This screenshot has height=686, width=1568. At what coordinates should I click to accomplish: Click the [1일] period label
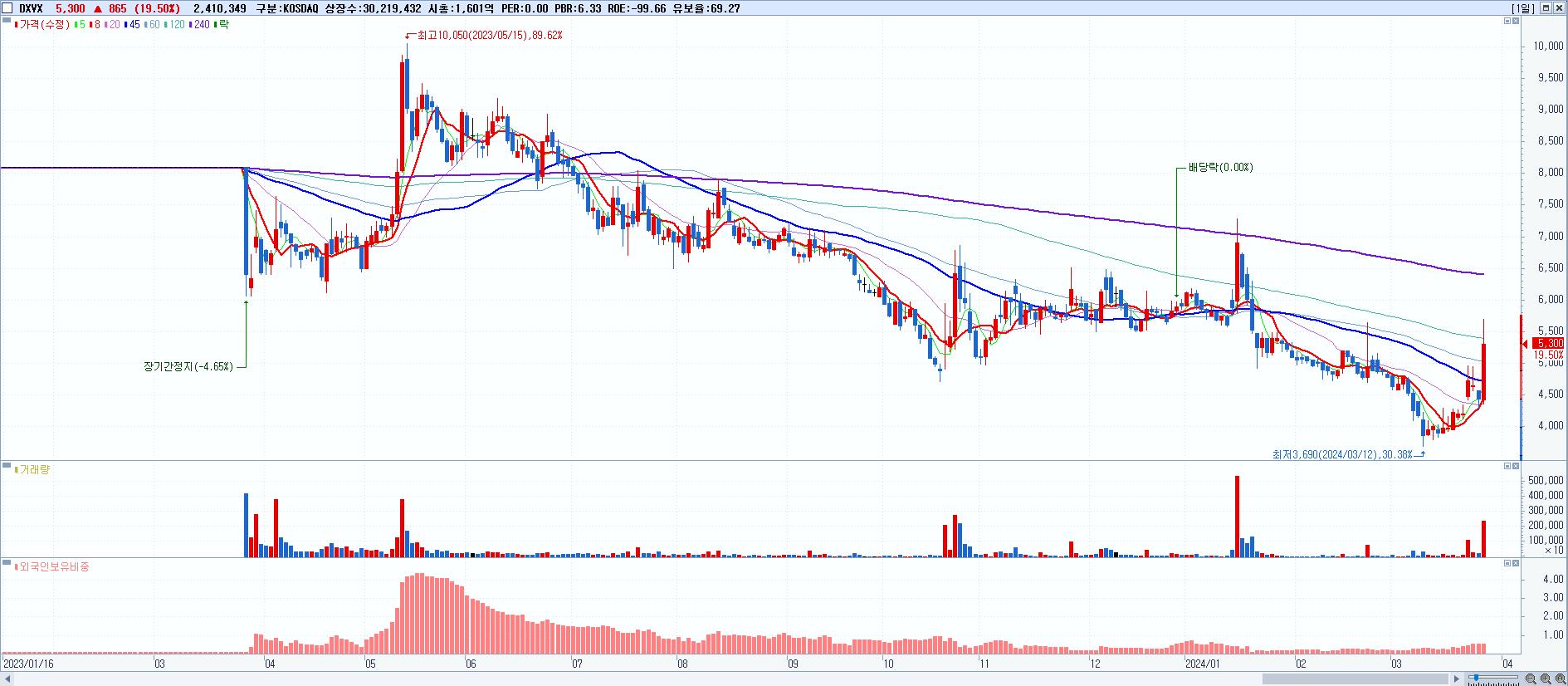coord(1523,8)
